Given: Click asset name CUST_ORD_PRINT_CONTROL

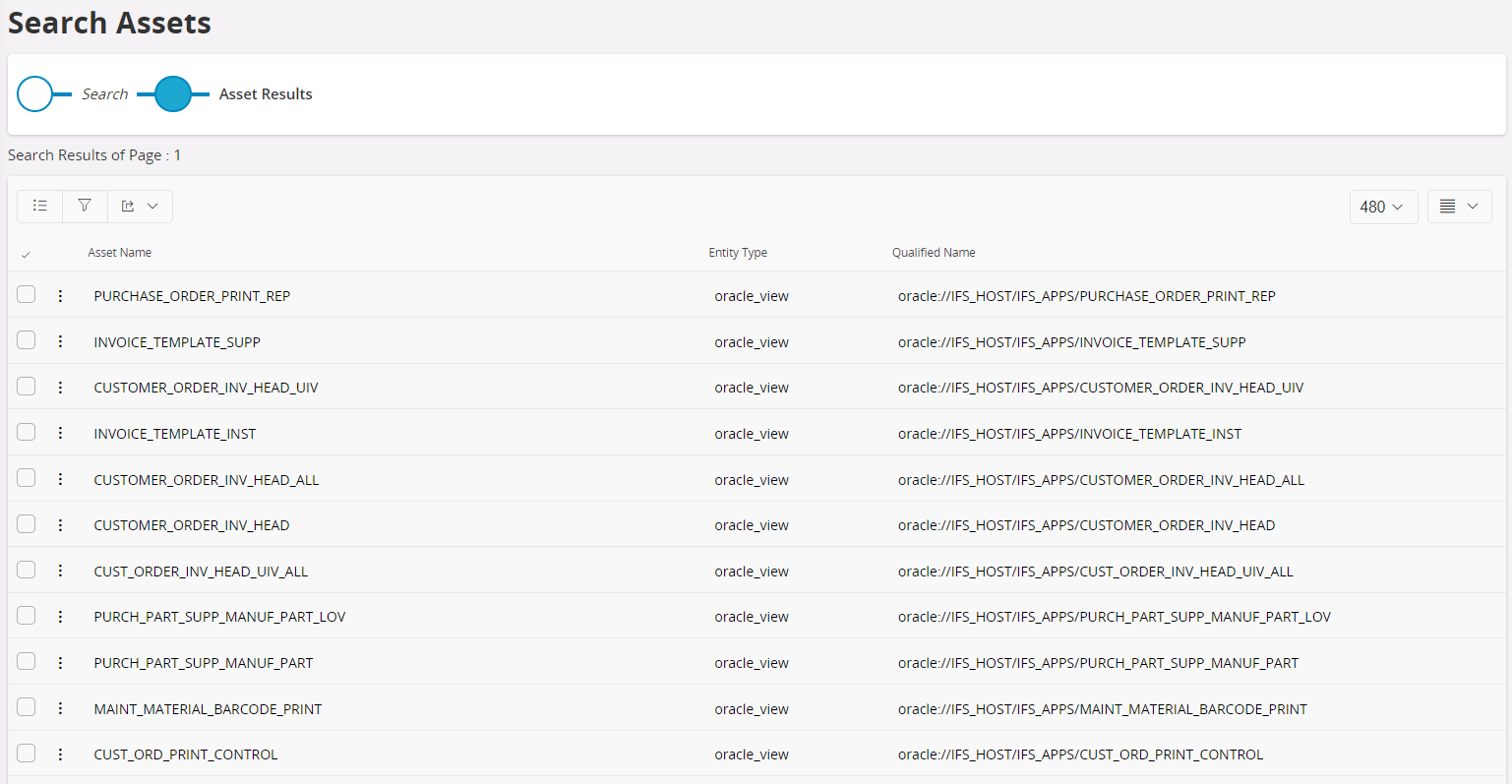Looking at the screenshot, I should (186, 754).
